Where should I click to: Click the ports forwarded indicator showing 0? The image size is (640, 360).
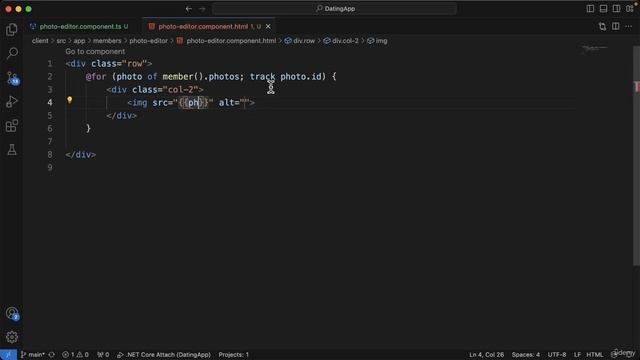103,355
